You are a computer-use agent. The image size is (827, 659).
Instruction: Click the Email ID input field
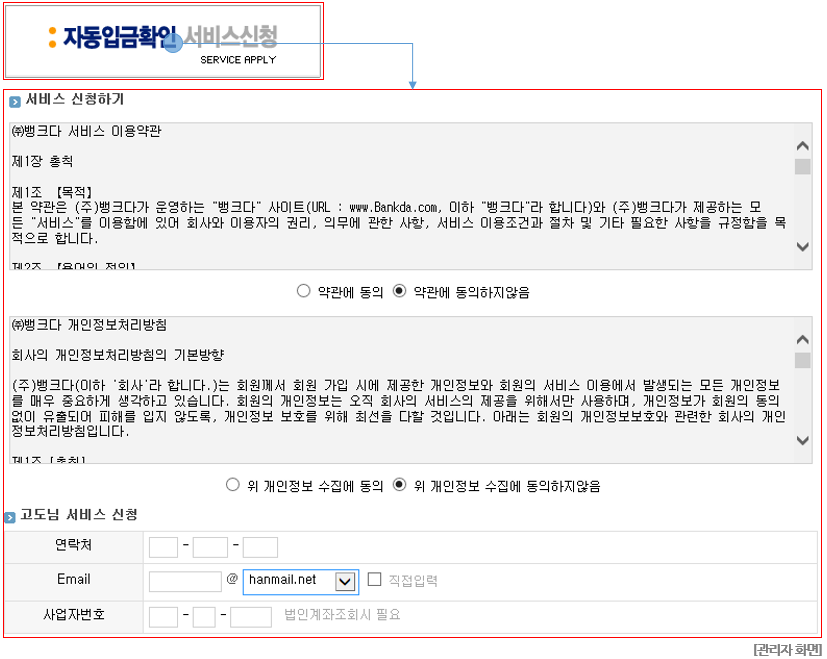(x=185, y=581)
